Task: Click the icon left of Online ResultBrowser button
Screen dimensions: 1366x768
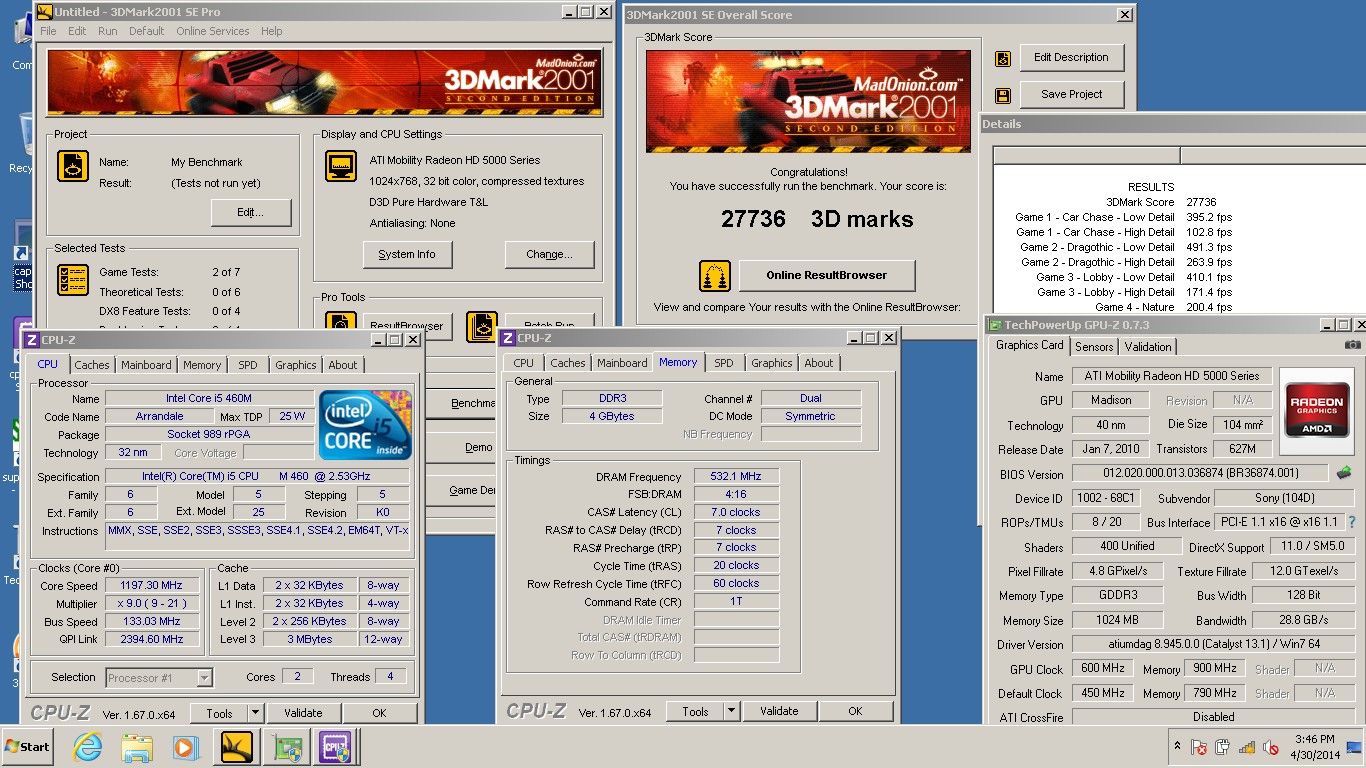Action: coord(714,275)
